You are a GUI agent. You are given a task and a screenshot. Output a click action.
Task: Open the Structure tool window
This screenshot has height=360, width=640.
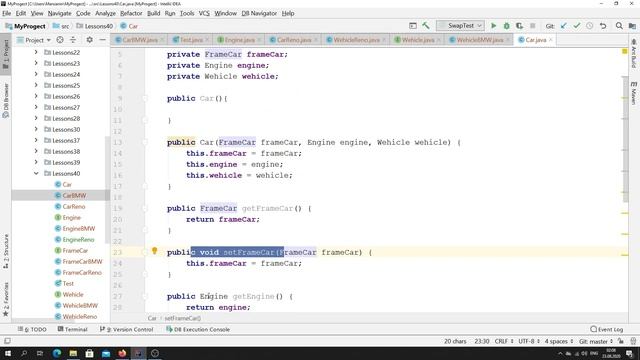pos(6,251)
